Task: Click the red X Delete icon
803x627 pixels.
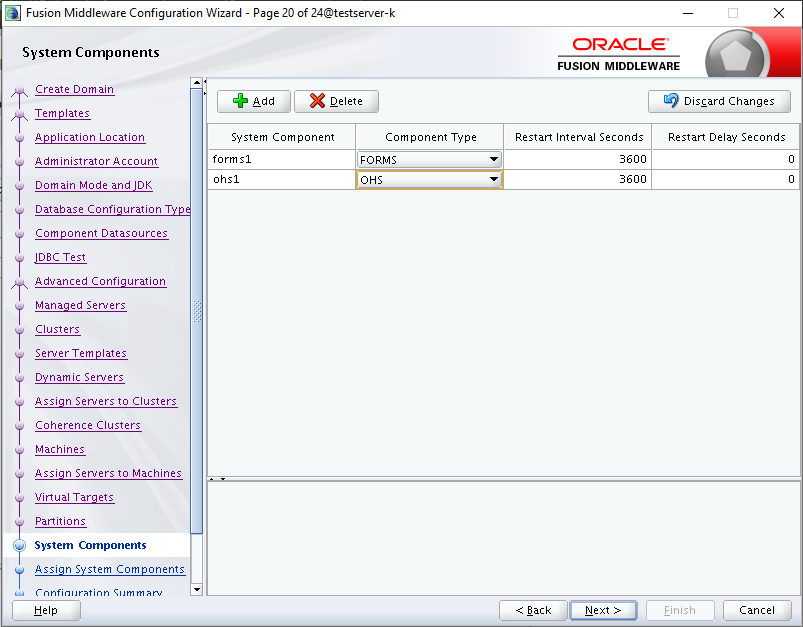Action: (x=317, y=101)
